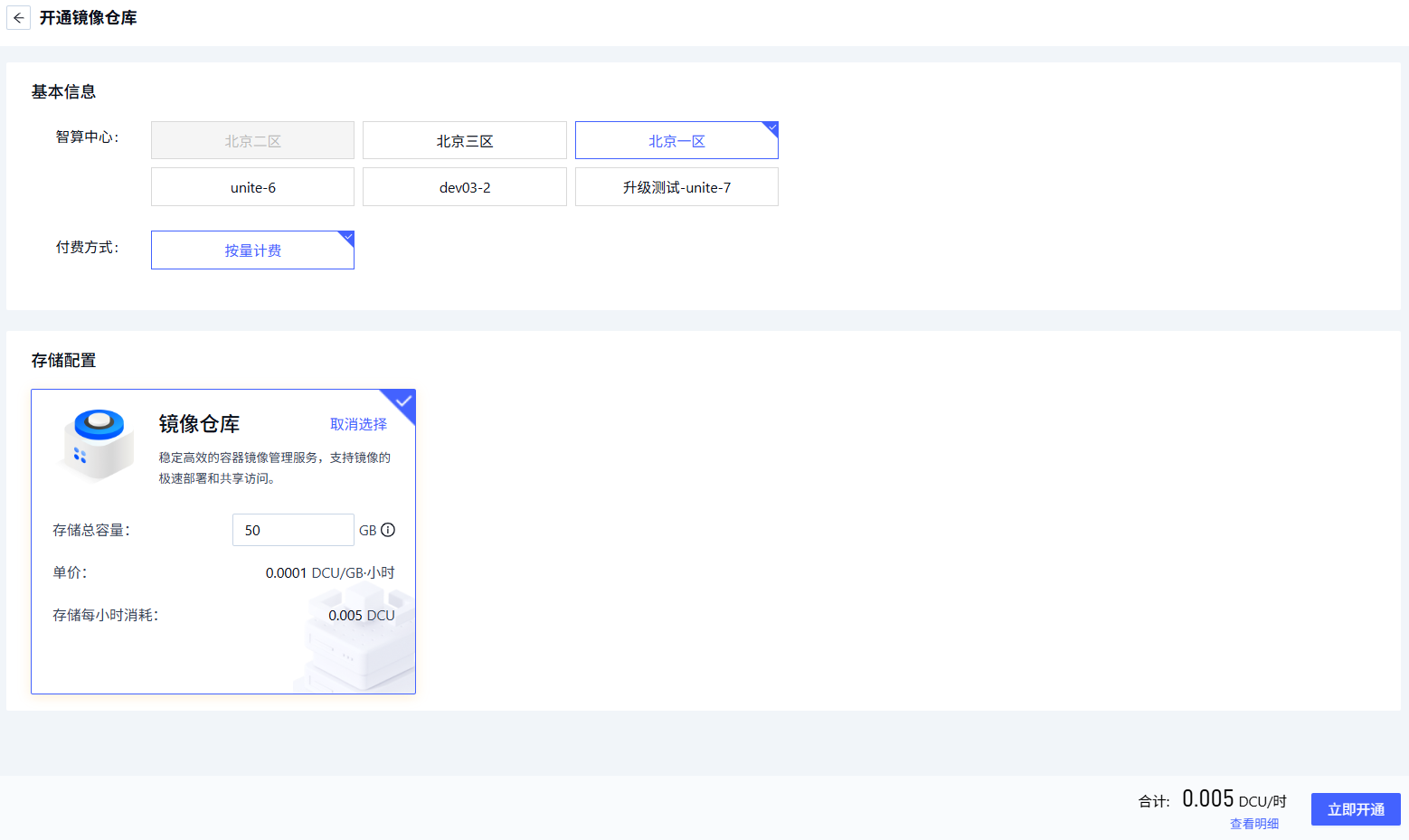This screenshot has width=1409, height=840.
Task: Open 查看明细 to view pricing details
Action: coord(1254,823)
